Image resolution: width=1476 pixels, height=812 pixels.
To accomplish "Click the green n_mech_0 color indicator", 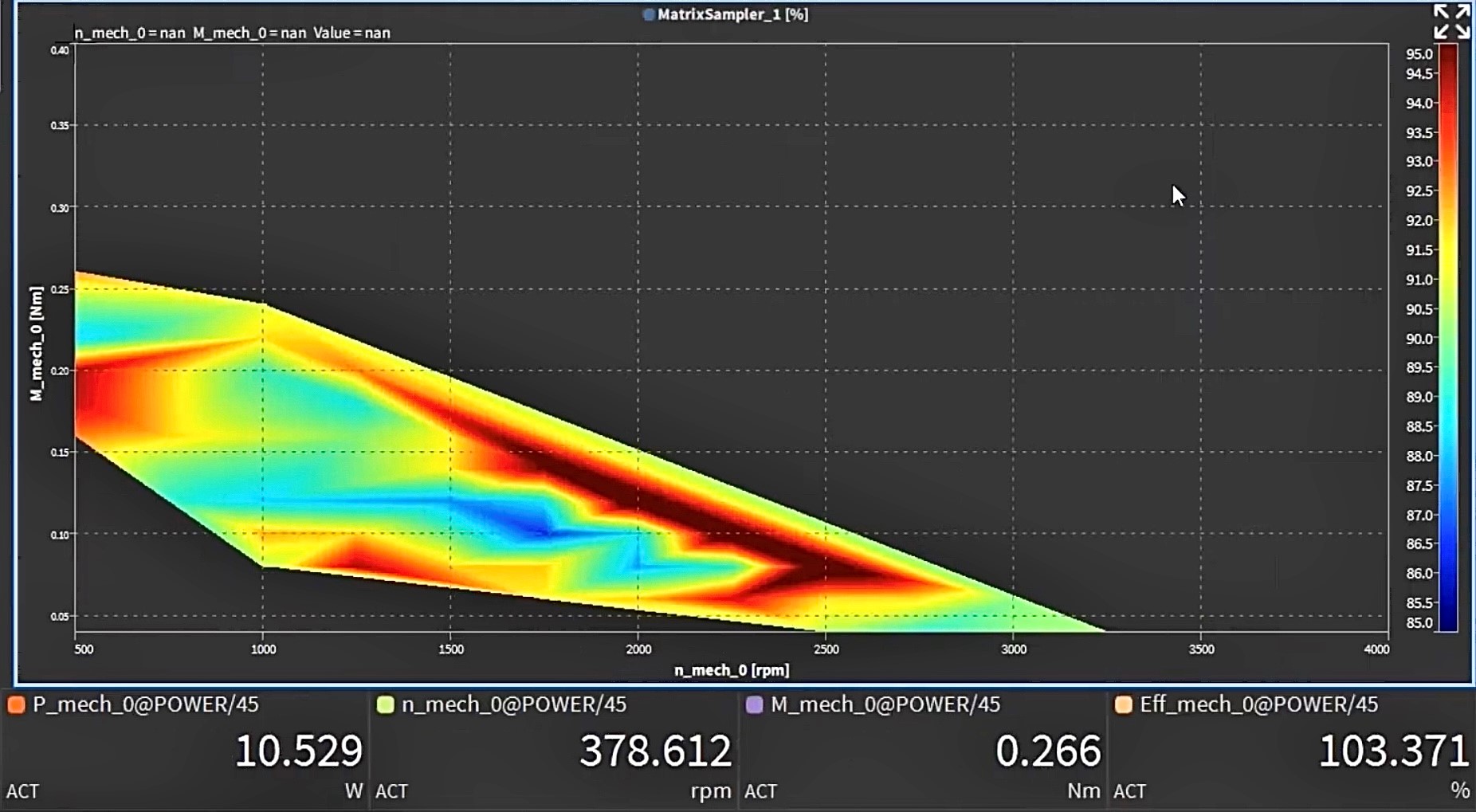I will pyautogui.click(x=386, y=704).
